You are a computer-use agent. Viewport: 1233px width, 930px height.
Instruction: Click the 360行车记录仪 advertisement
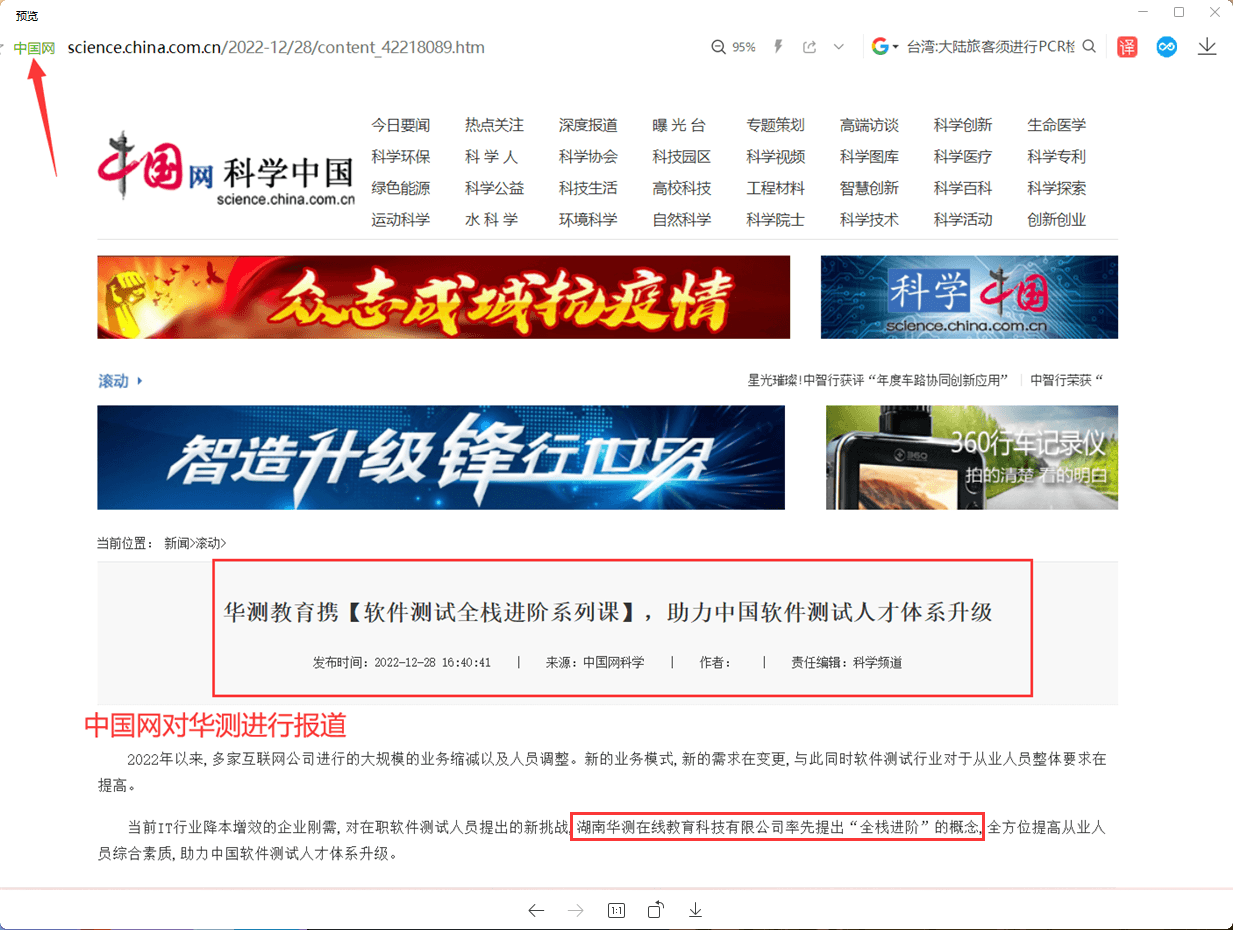[972, 457]
